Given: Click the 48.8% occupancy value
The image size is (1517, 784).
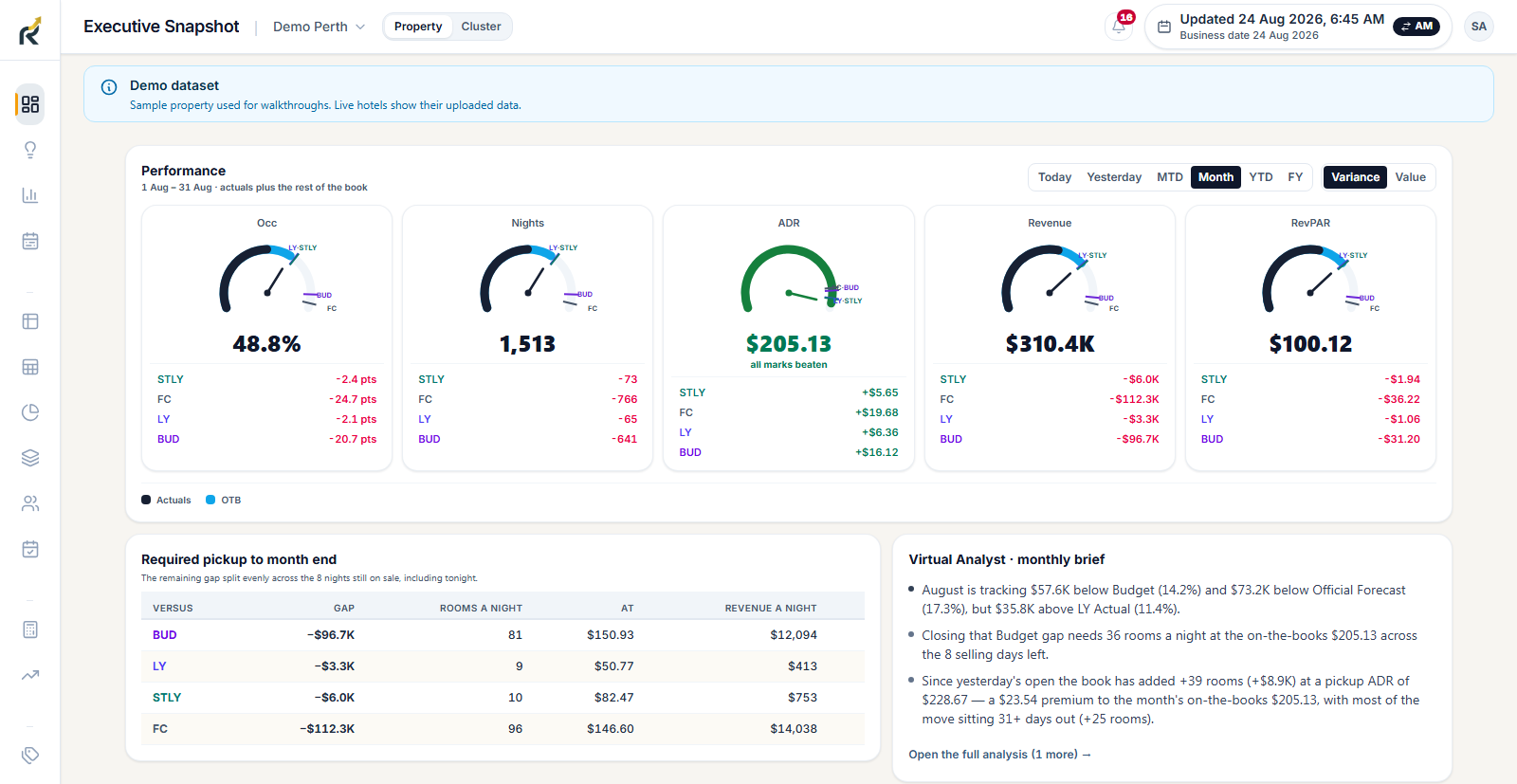Looking at the screenshot, I should [x=266, y=344].
